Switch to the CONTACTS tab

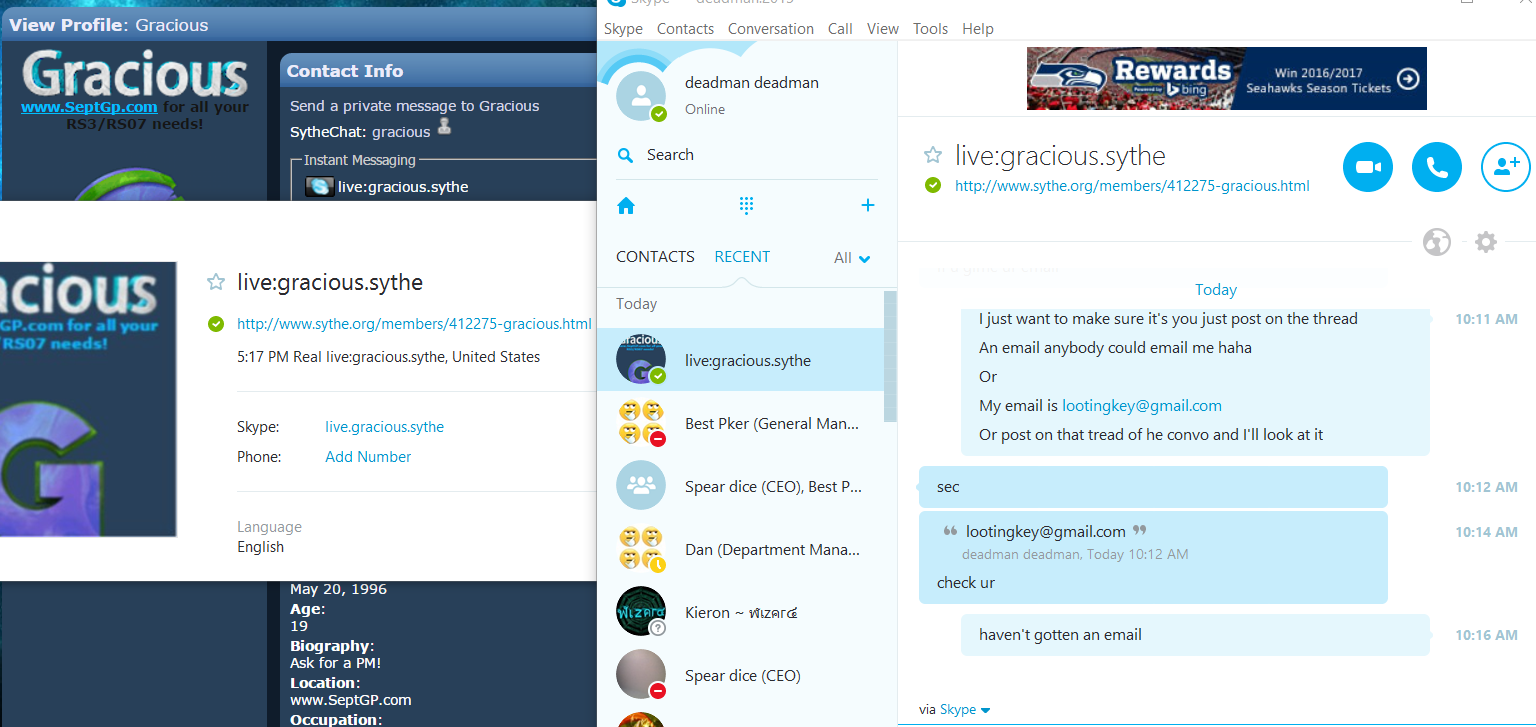coord(655,257)
